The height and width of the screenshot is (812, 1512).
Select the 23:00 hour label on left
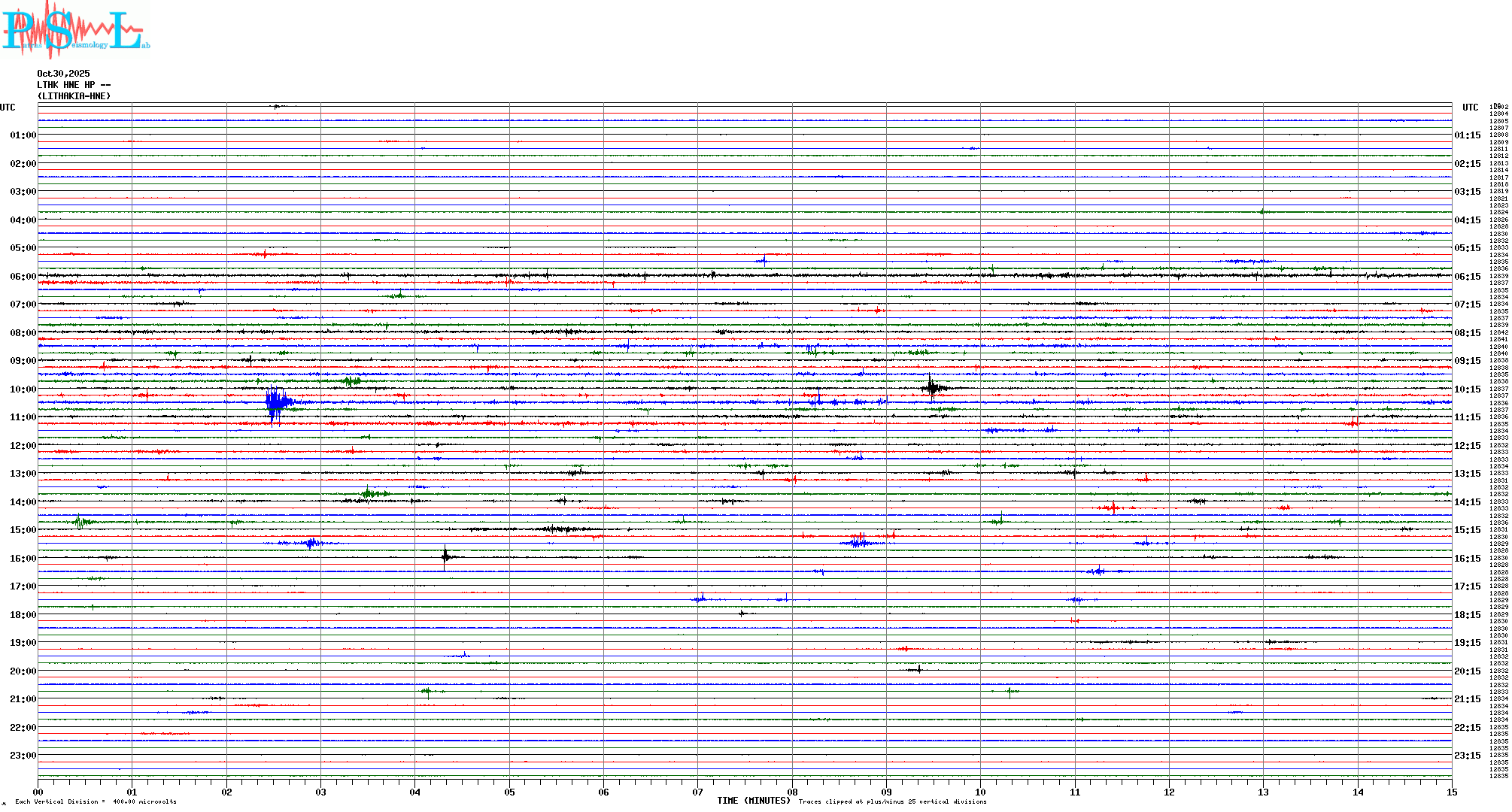click(x=23, y=756)
